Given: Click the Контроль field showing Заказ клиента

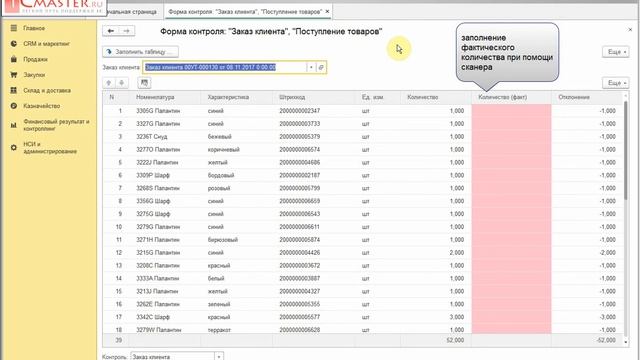Looking at the screenshot, I should pyautogui.click(x=173, y=356).
